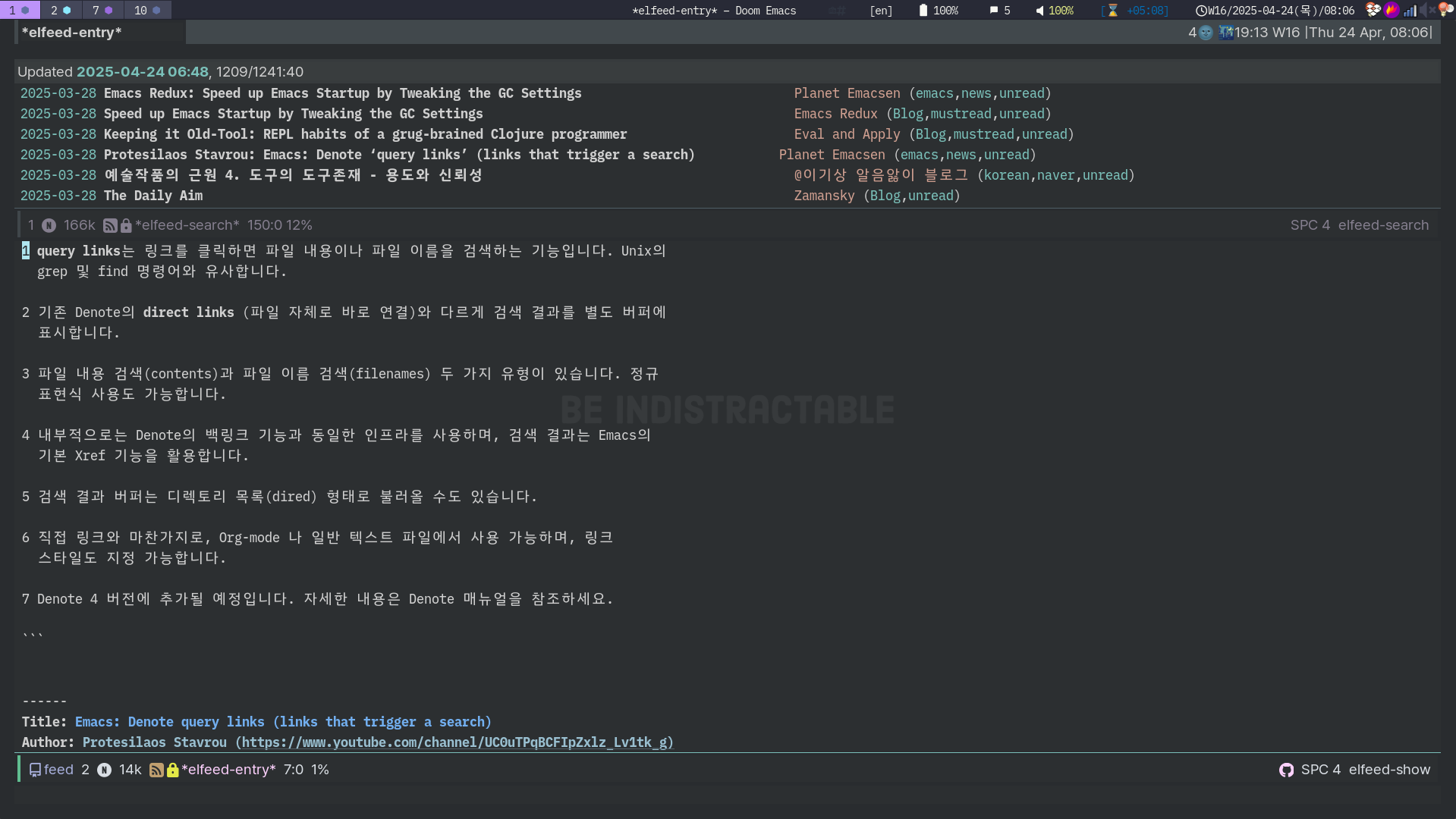
Task: Click the network signal bars tray icon
Action: click(1410, 11)
